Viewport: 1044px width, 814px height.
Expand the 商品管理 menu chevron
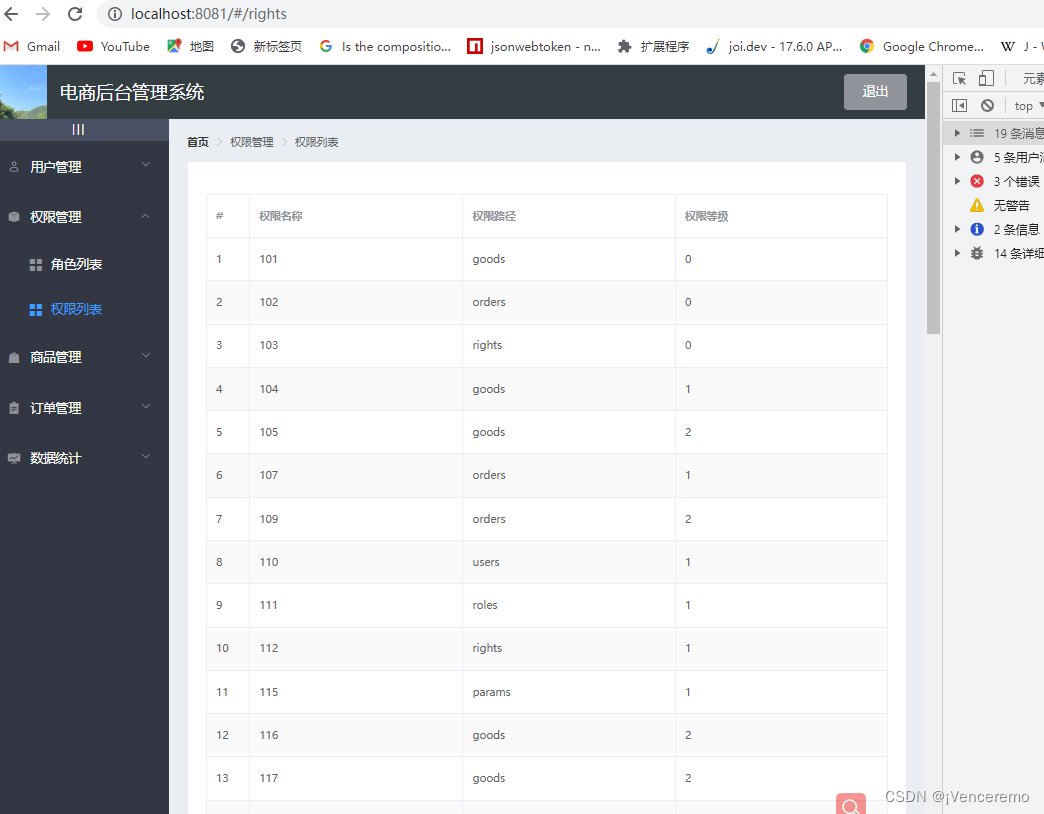point(145,357)
